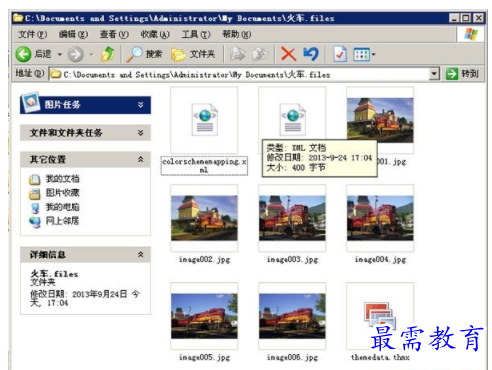Select the image006.jpg thumbnail
Viewport: 492px width, 370px height.
[x=292, y=316]
